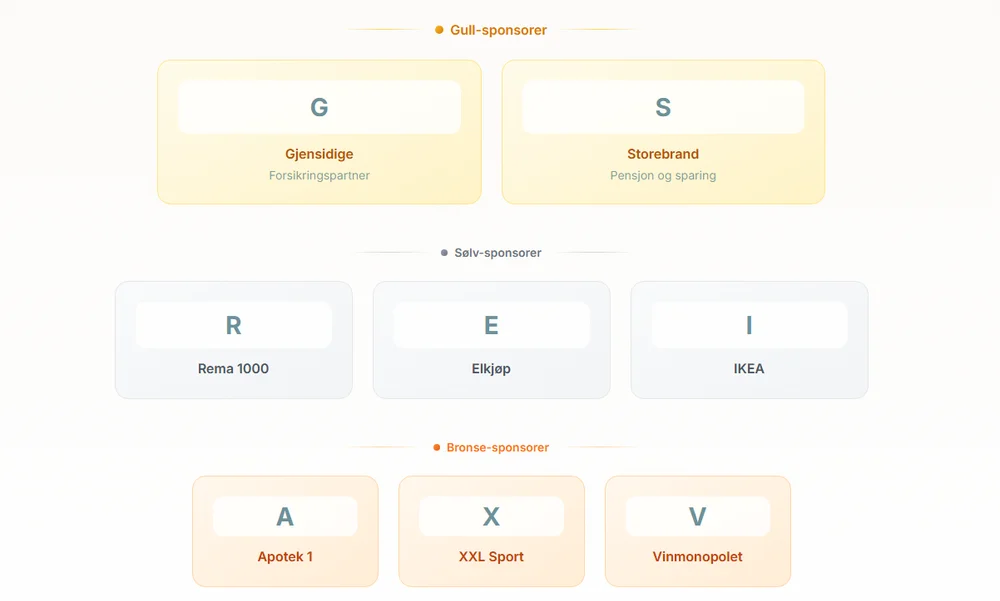1000x601 pixels.
Task: Click the Vinmonopolet "V" logo
Action: click(697, 516)
